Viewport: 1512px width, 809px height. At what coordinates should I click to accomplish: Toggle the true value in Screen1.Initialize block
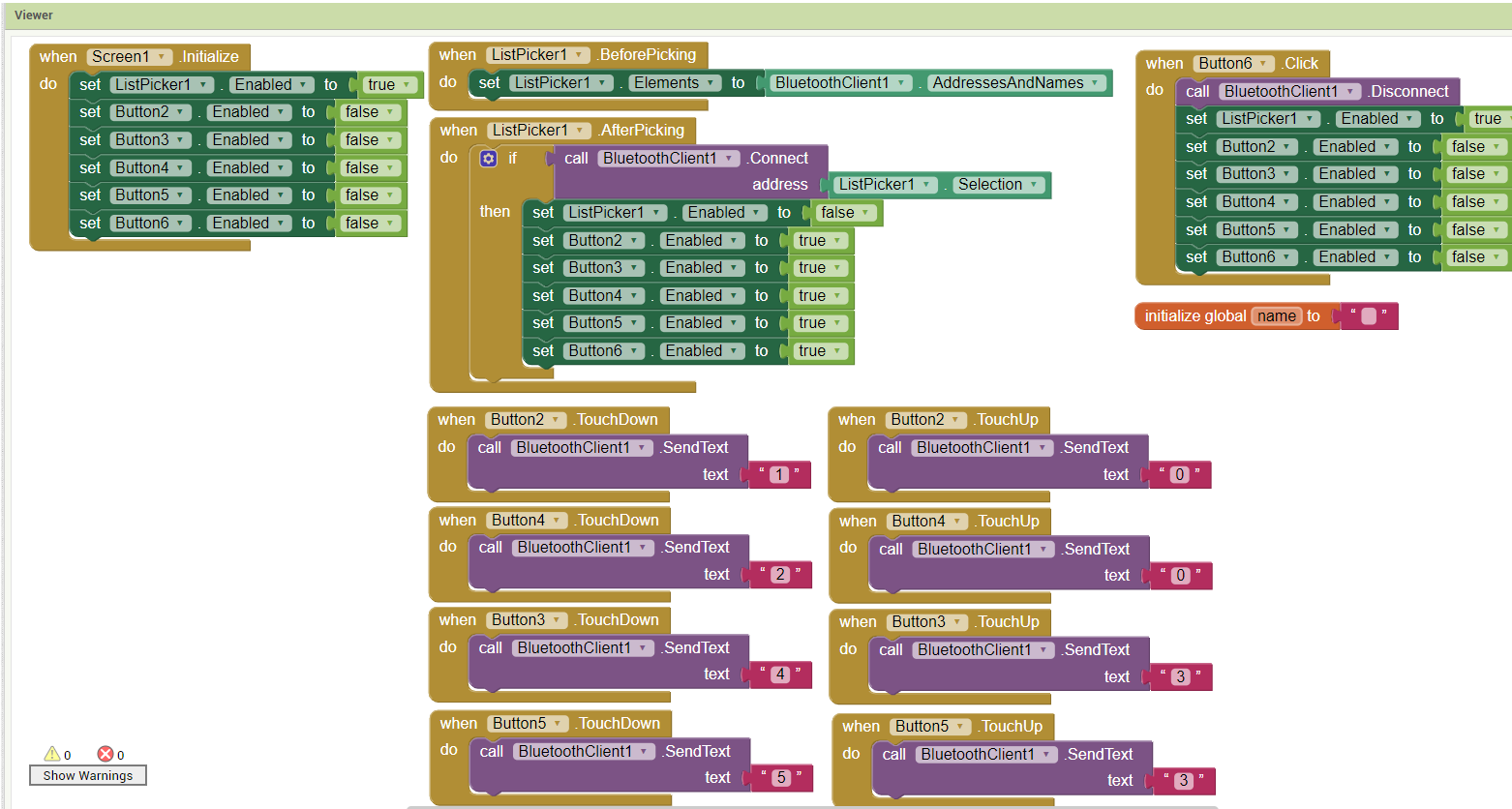389,84
